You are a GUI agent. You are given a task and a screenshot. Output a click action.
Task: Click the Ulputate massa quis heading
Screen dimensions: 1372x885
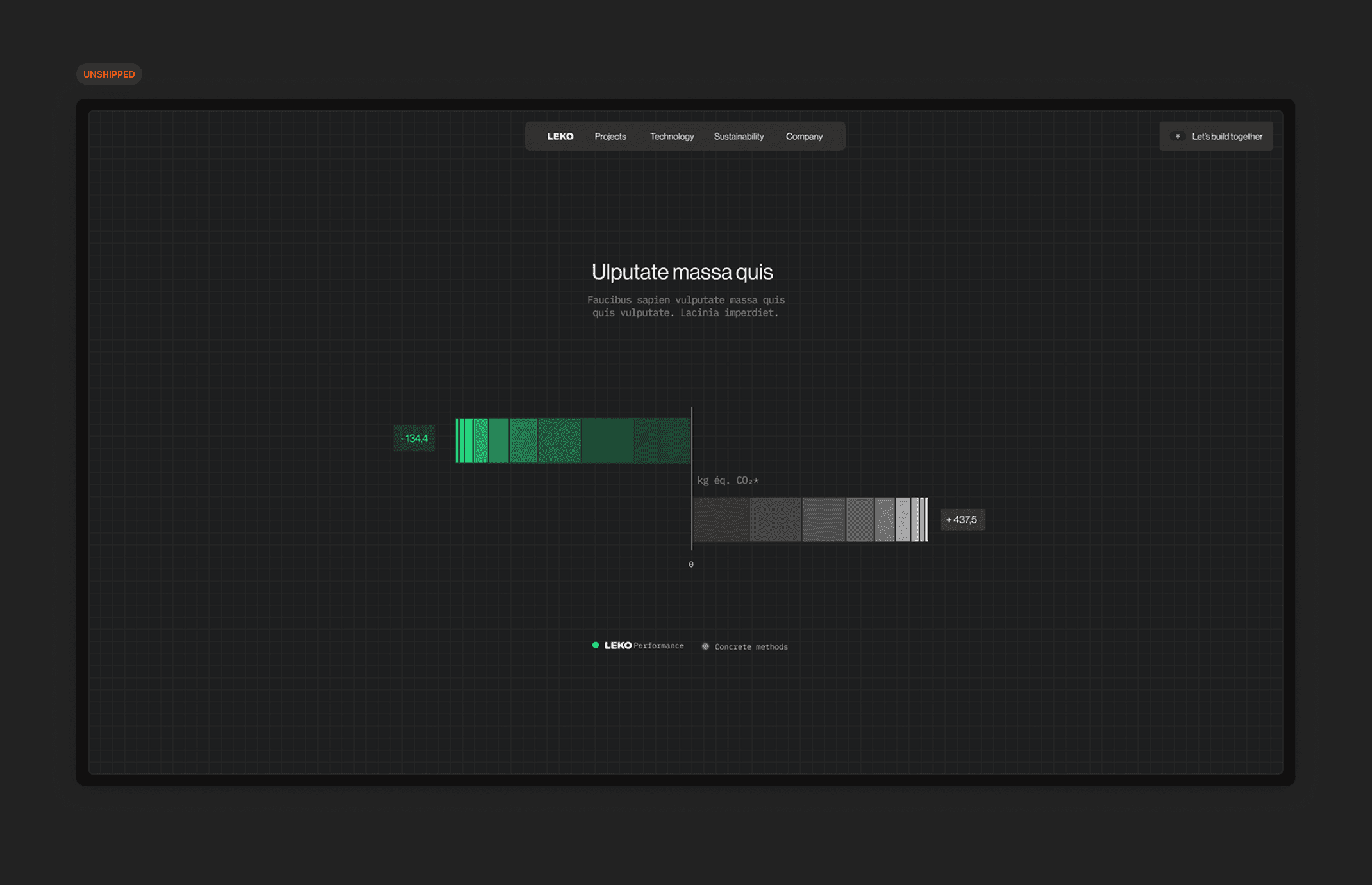click(682, 272)
